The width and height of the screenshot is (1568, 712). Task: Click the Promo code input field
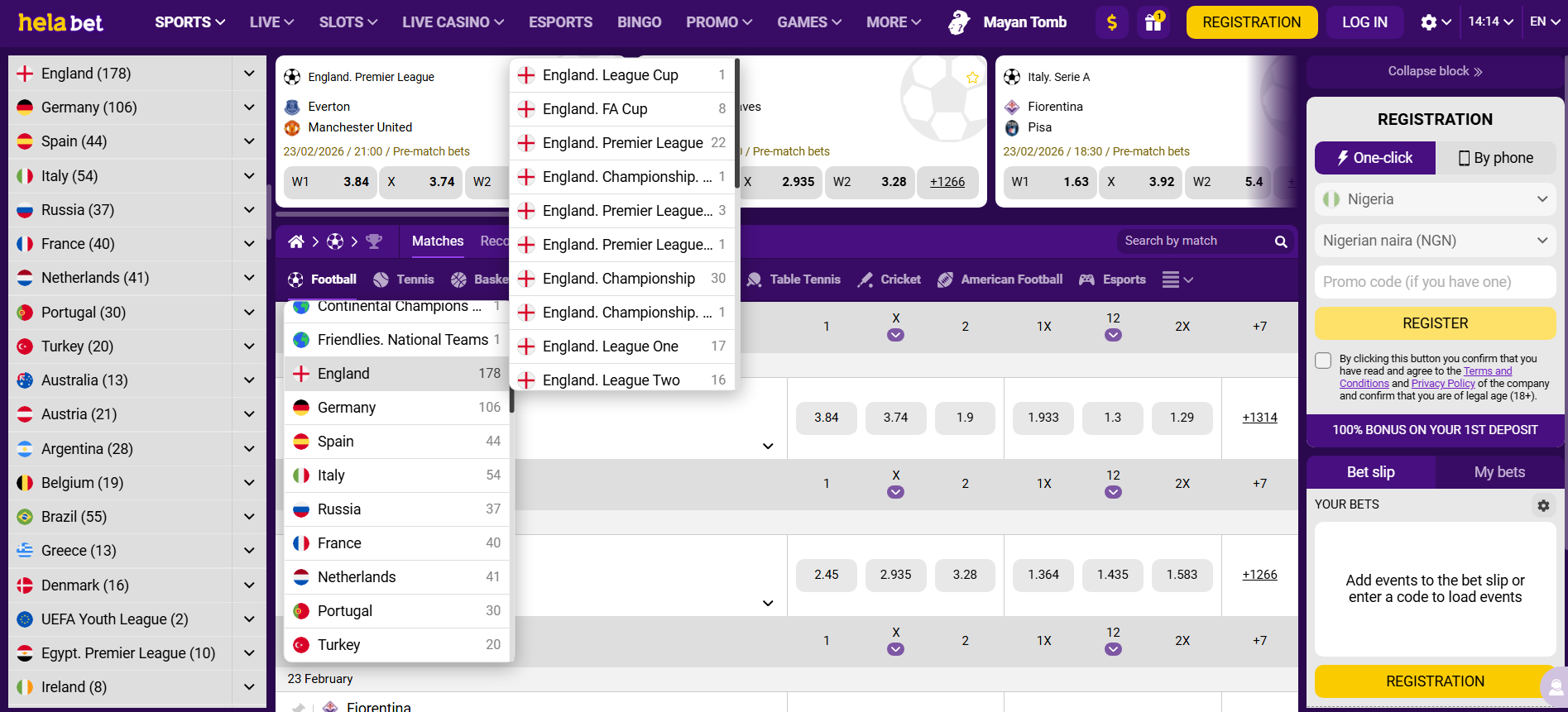point(1435,282)
